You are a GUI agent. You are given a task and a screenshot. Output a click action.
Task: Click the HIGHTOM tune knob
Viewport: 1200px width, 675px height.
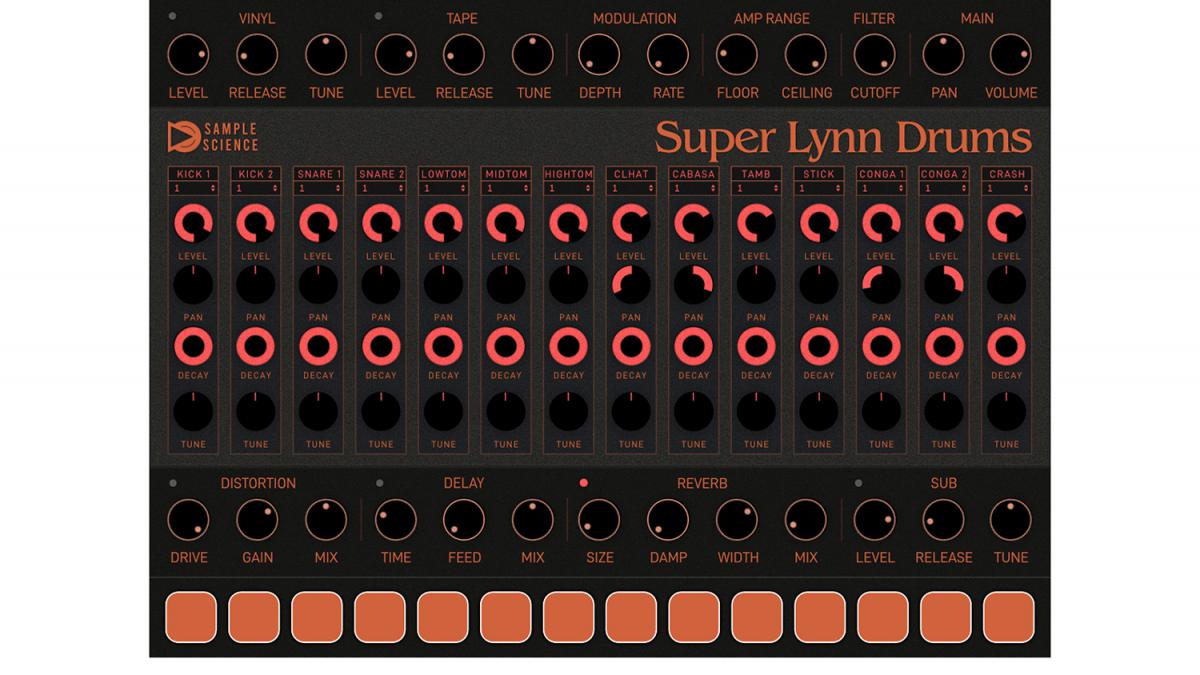point(568,412)
